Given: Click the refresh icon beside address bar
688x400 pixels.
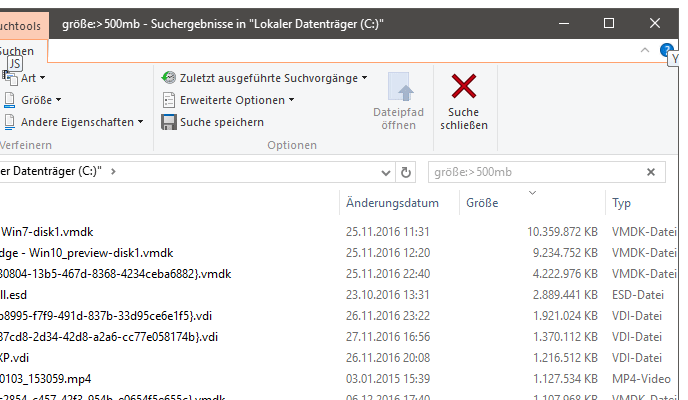Looking at the screenshot, I should (406, 172).
